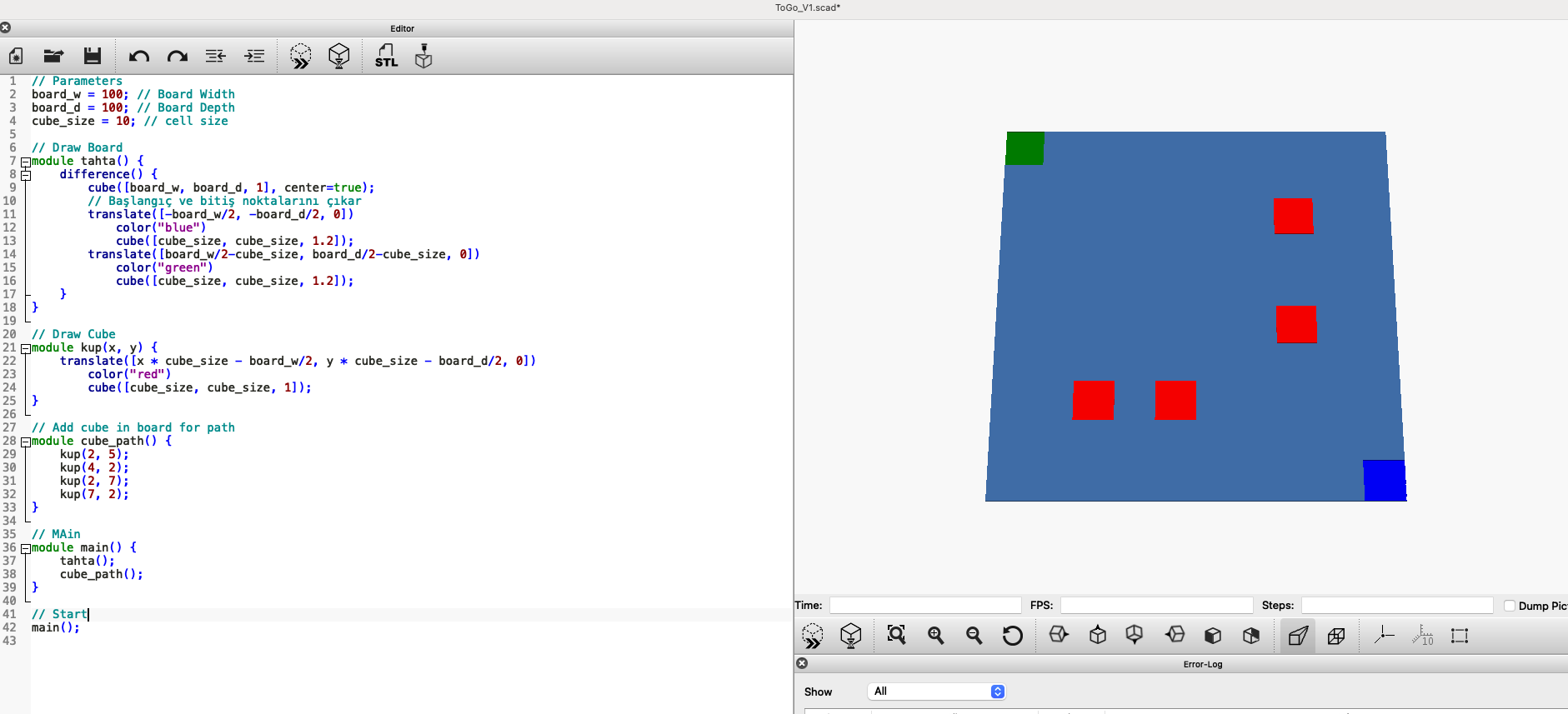The image size is (1568, 714).
Task: Click the ToGo_V1.scad* window title
Action: [808, 7]
